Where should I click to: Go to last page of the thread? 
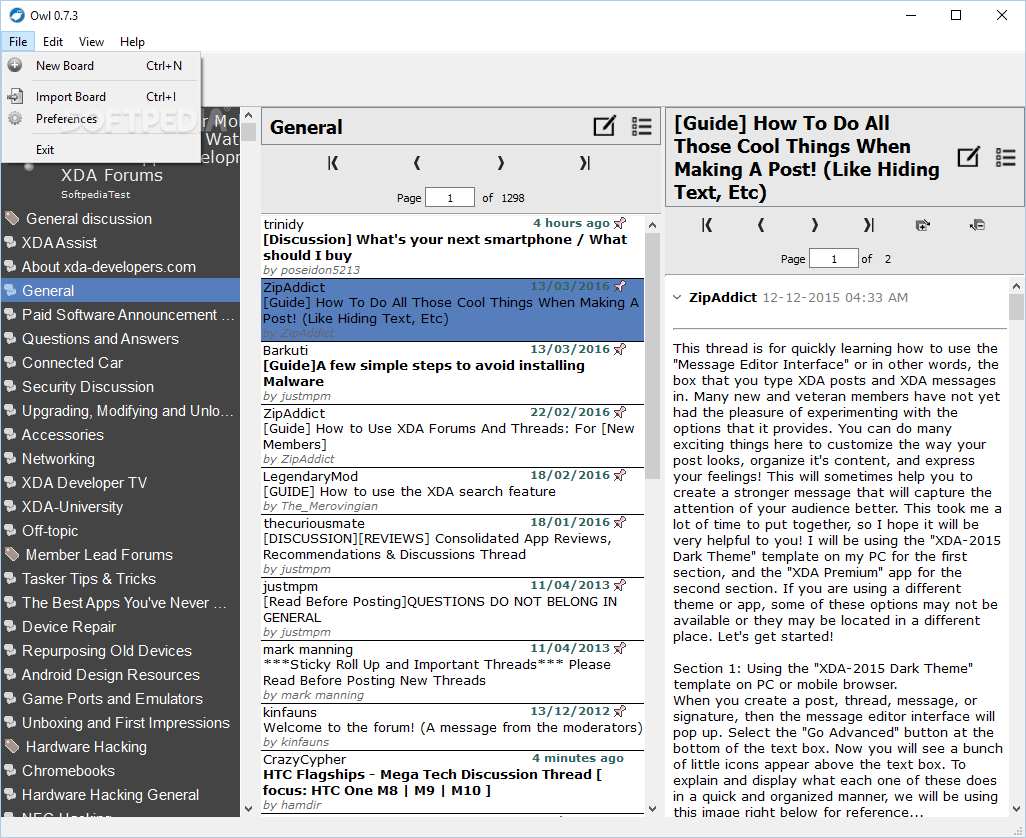(868, 225)
